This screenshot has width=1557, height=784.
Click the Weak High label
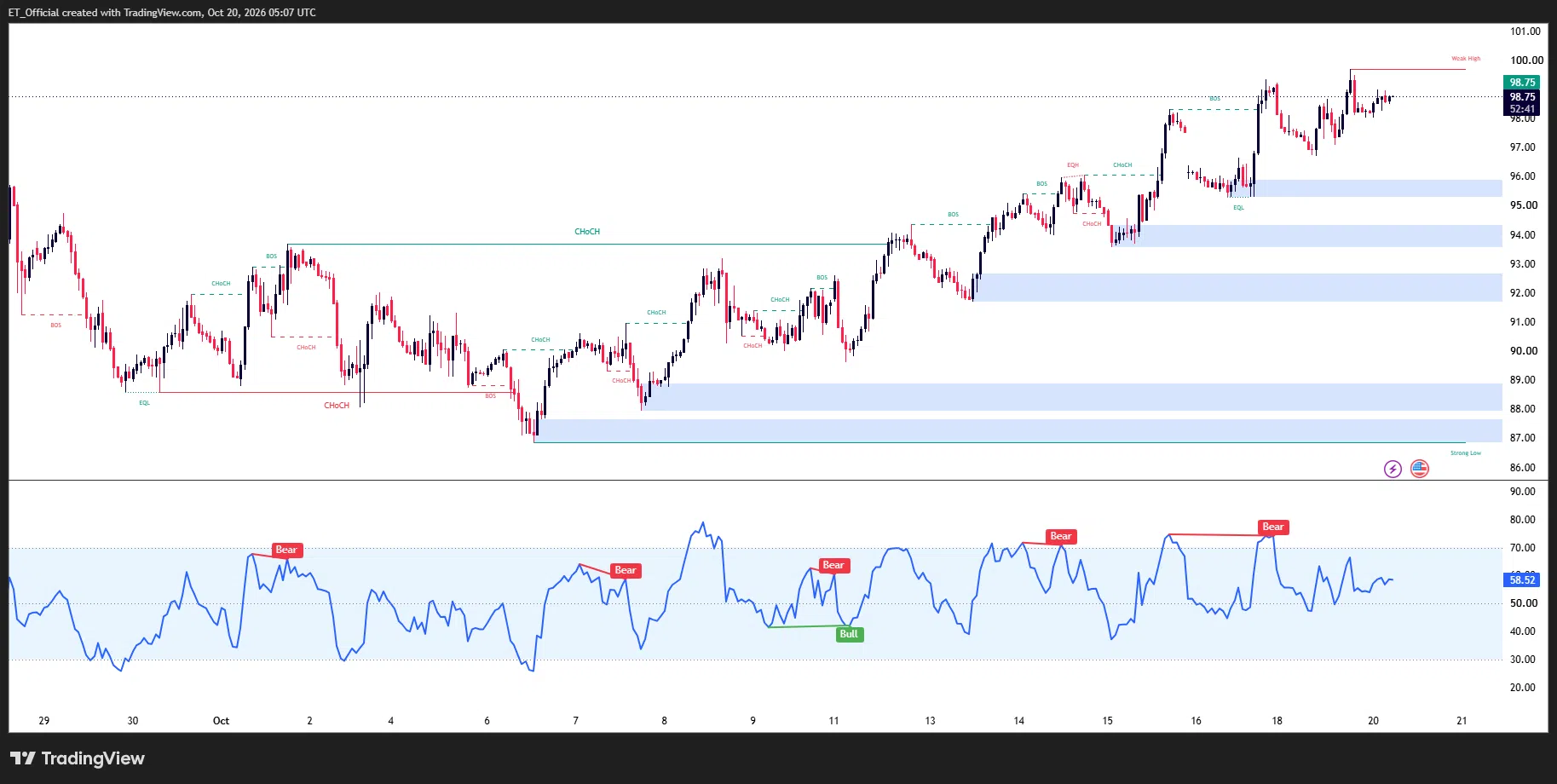click(x=1466, y=59)
